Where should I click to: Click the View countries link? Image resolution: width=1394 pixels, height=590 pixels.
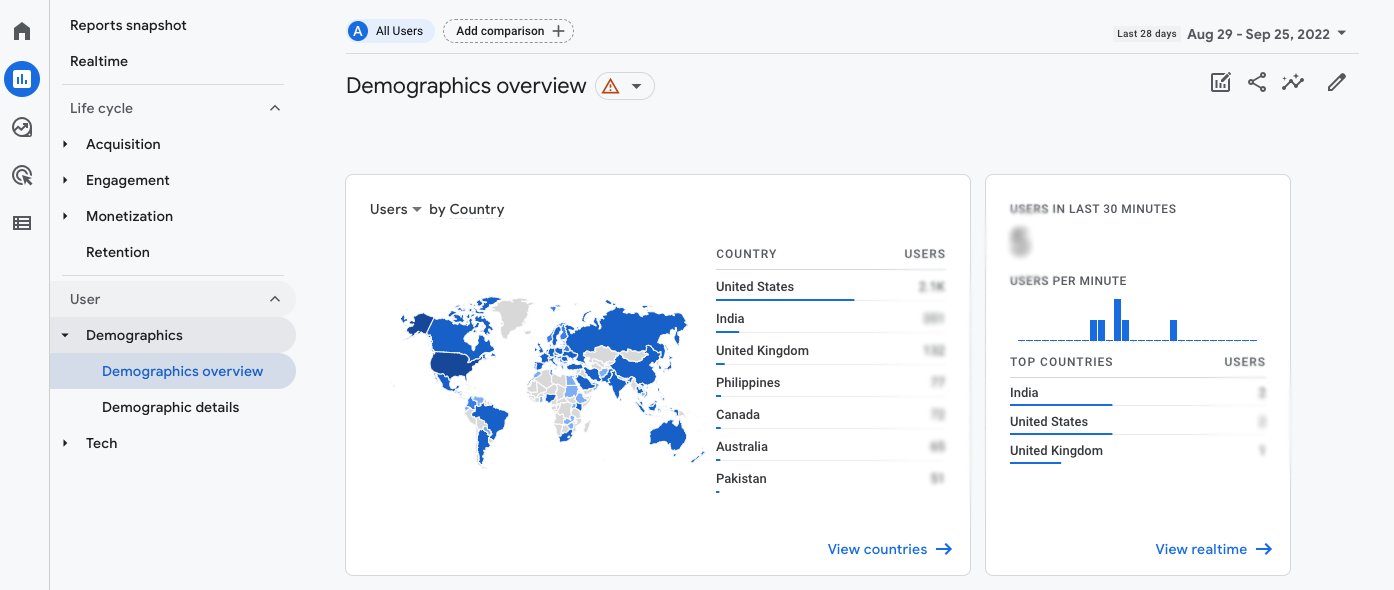pyautogui.click(x=888, y=548)
